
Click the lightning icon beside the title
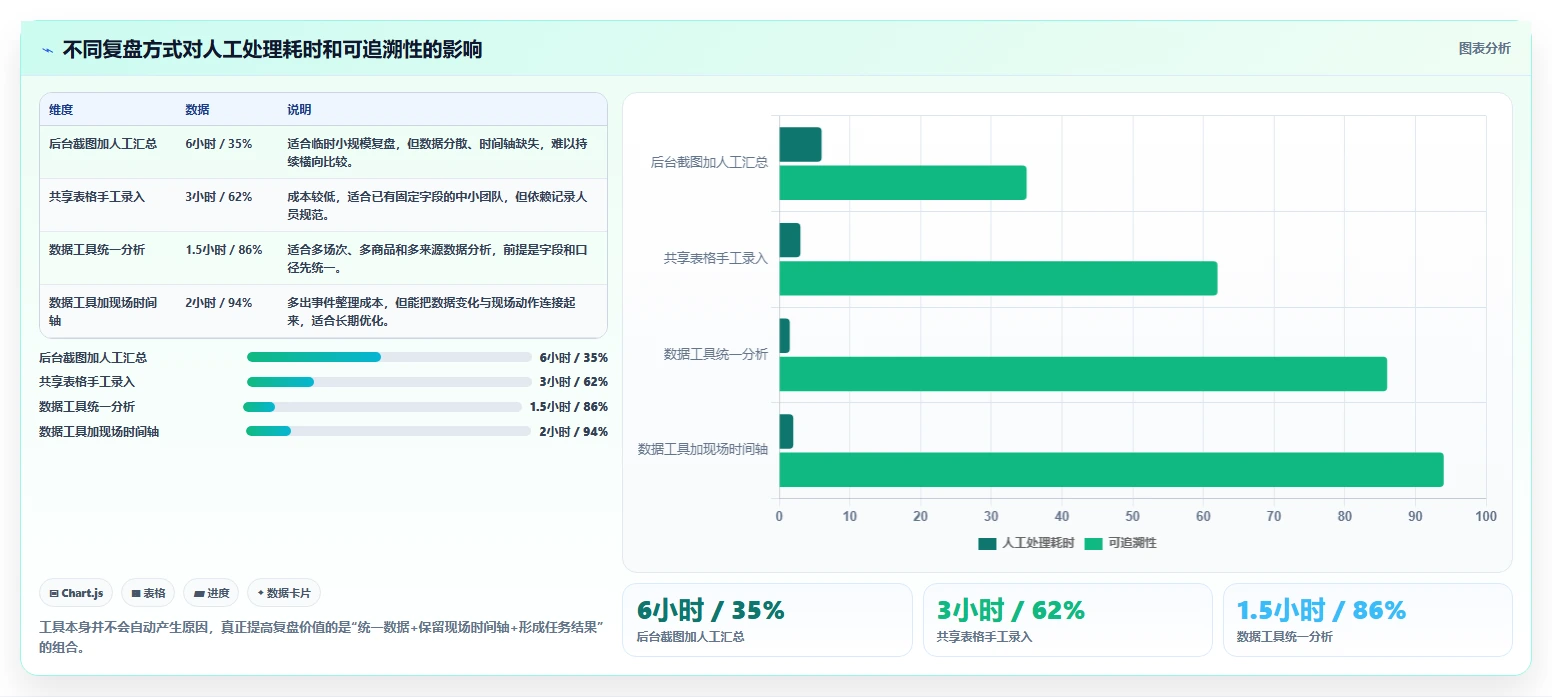coord(47,49)
